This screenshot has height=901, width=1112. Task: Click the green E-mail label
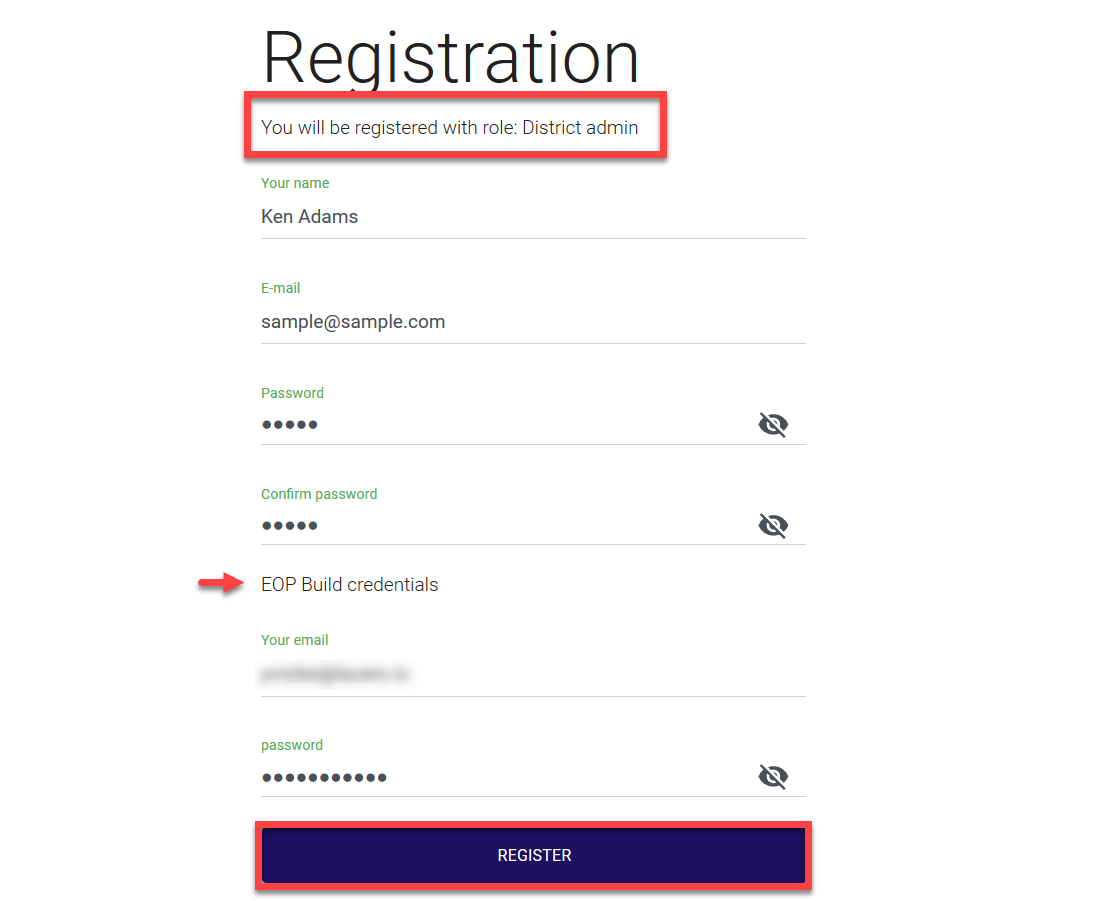pos(280,288)
